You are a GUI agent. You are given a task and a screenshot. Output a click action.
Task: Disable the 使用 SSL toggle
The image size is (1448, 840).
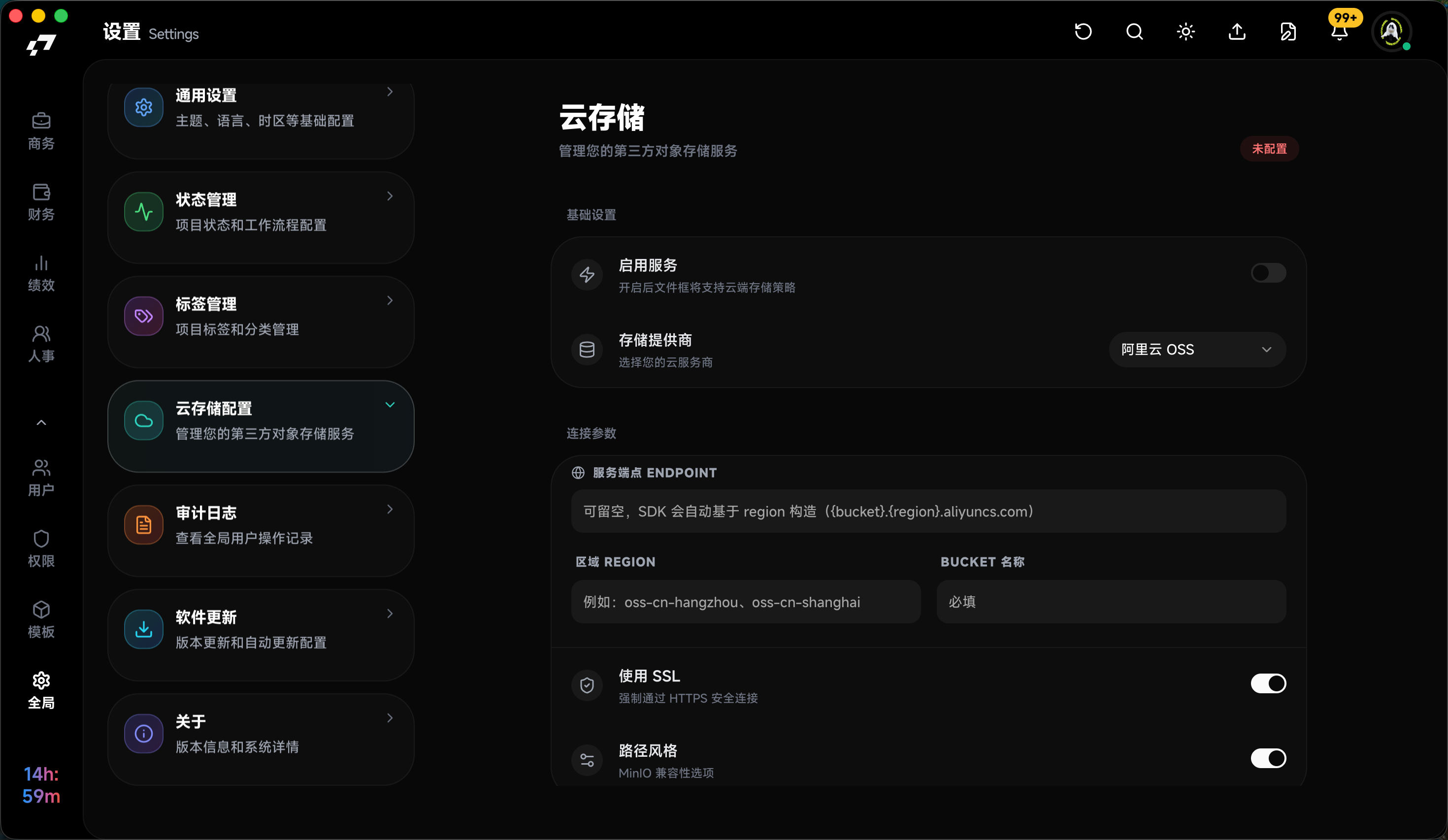[x=1268, y=684]
